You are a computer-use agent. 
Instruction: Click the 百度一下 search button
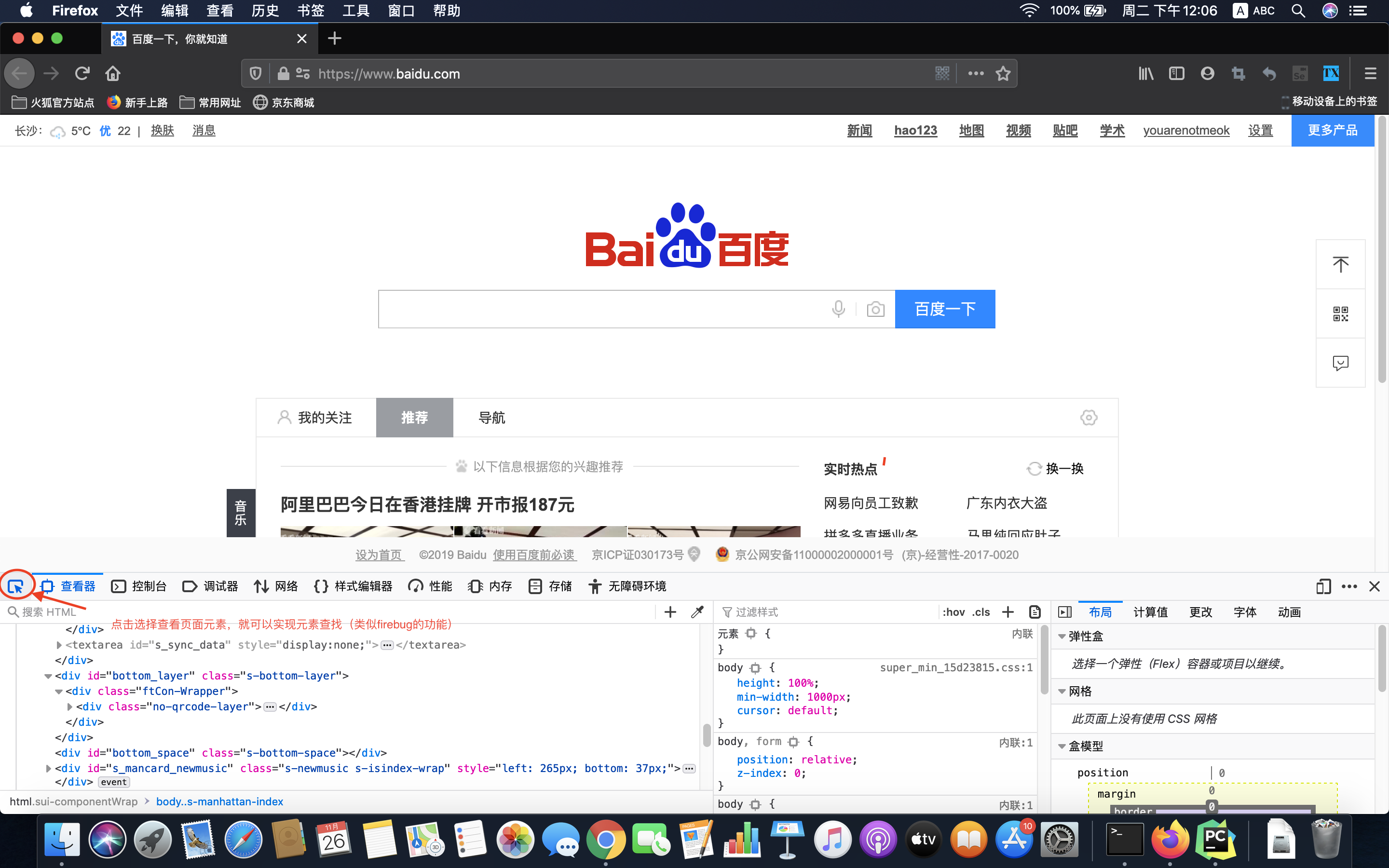coord(945,309)
